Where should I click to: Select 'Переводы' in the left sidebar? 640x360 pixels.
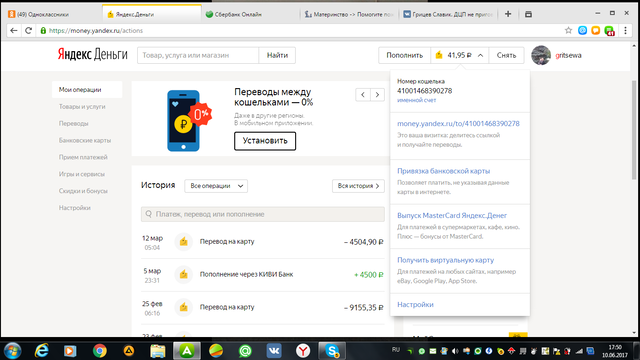point(73,123)
